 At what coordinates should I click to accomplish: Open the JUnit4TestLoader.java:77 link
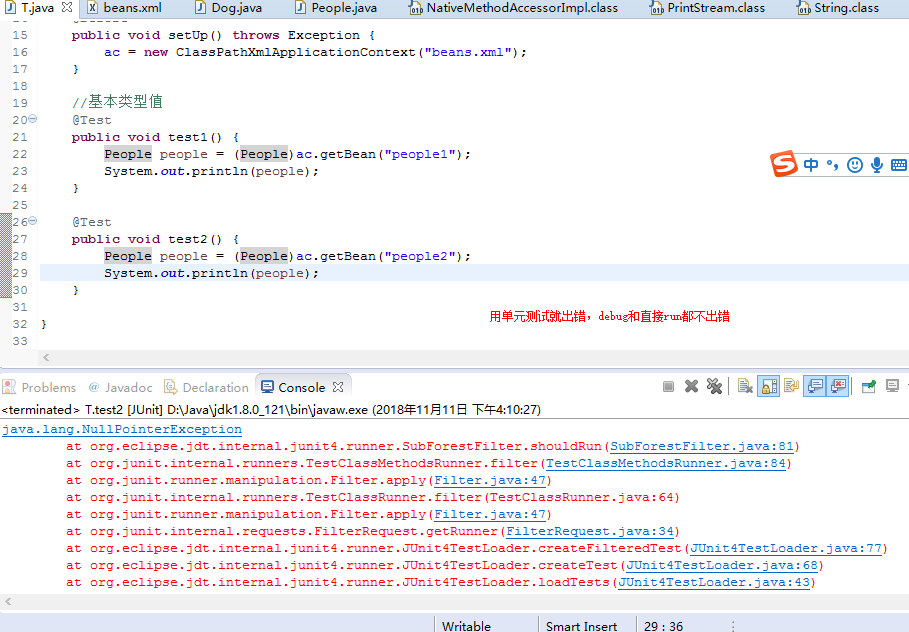click(x=786, y=549)
